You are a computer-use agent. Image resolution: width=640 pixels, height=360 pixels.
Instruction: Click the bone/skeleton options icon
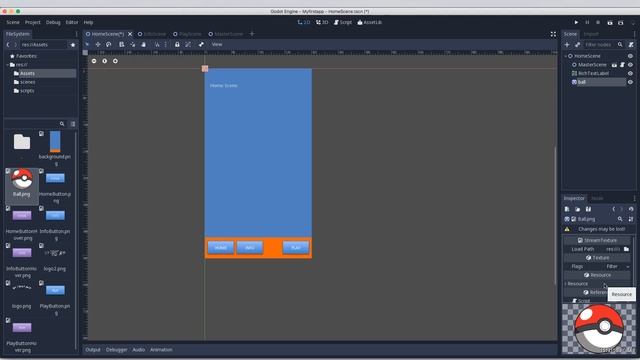pos(201,44)
